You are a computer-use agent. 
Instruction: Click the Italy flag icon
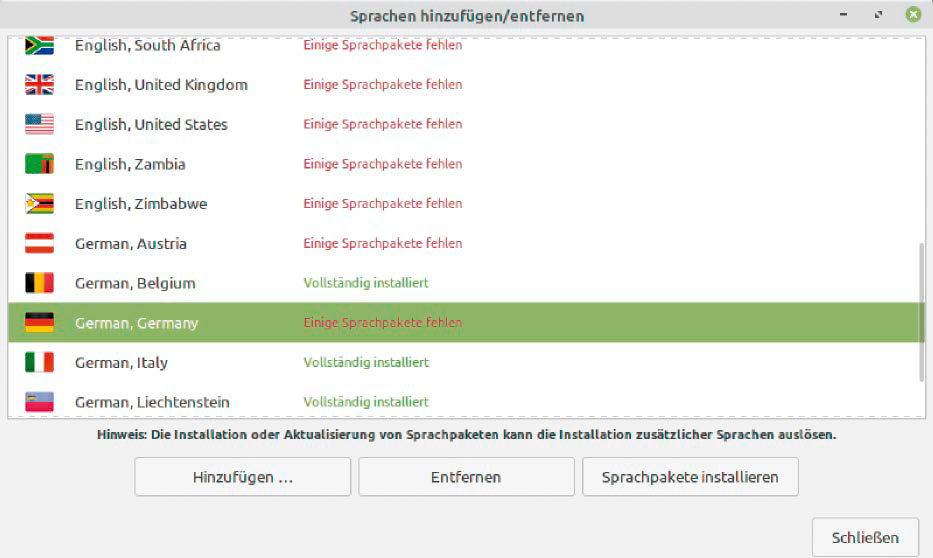(39, 362)
